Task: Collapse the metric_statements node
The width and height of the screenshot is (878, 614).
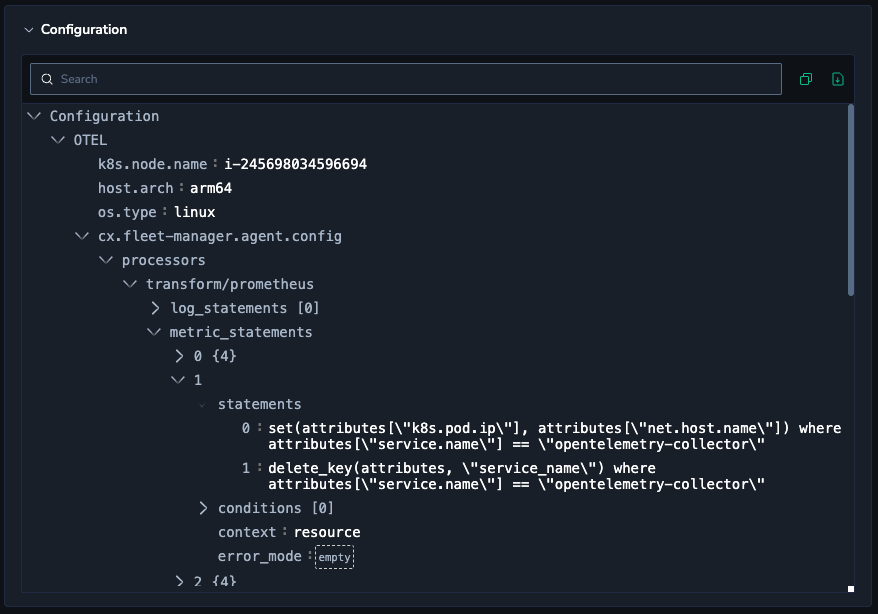Action: tap(155, 332)
